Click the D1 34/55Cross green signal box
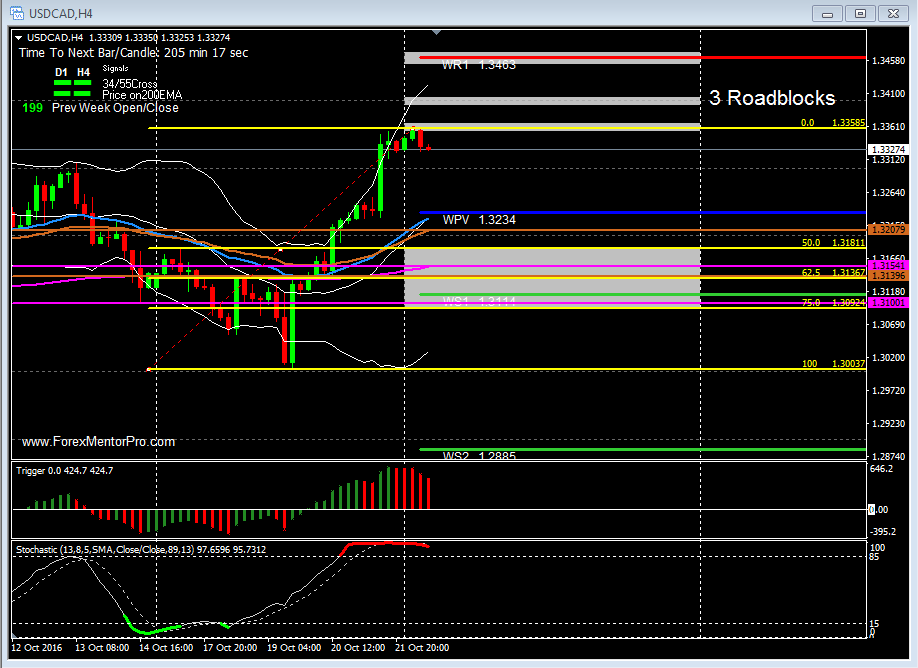This screenshot has width=918, height=668. coord(62,84)
